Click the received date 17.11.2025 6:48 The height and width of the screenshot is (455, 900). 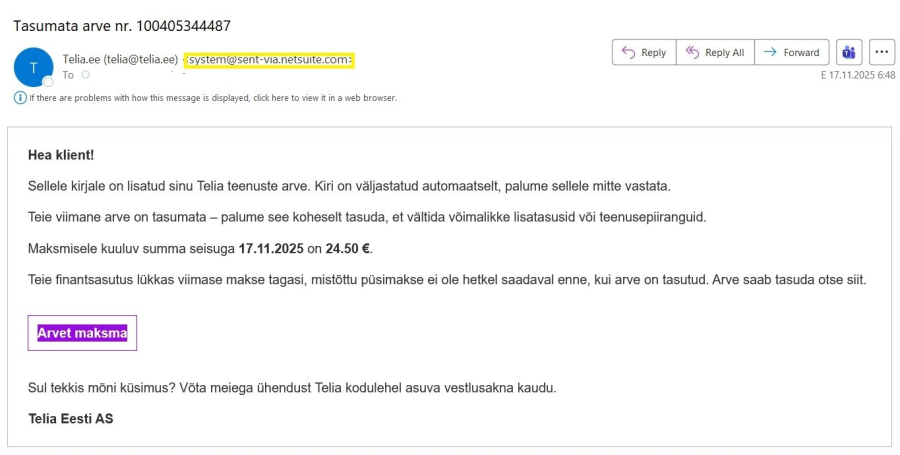[x=857, y=75]
